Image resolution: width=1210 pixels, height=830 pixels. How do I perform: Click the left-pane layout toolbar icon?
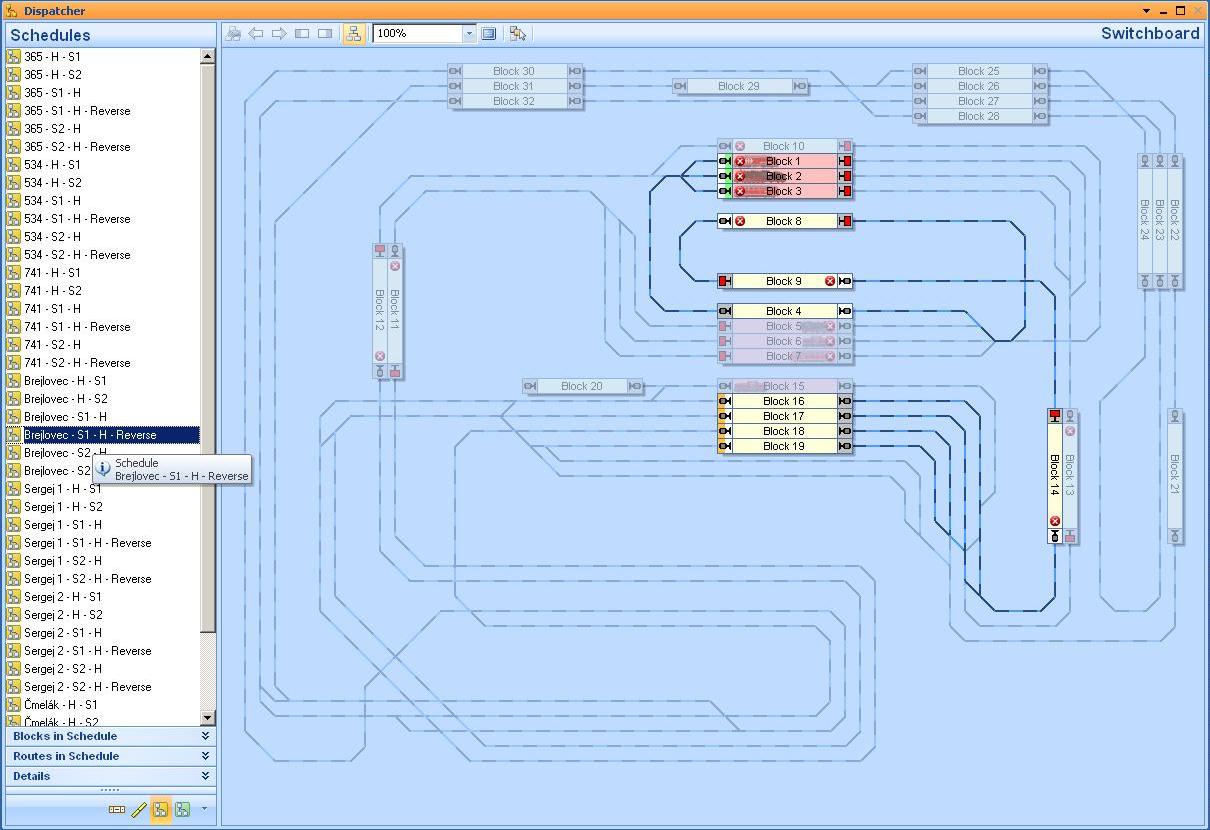pyautogui.click(x=303, y=33)
